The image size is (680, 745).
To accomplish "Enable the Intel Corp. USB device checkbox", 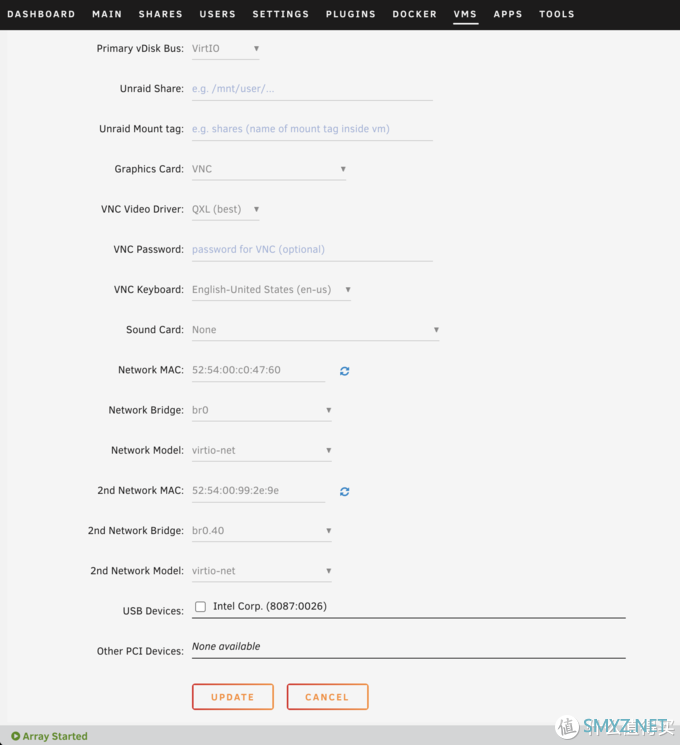I will 201,607.
